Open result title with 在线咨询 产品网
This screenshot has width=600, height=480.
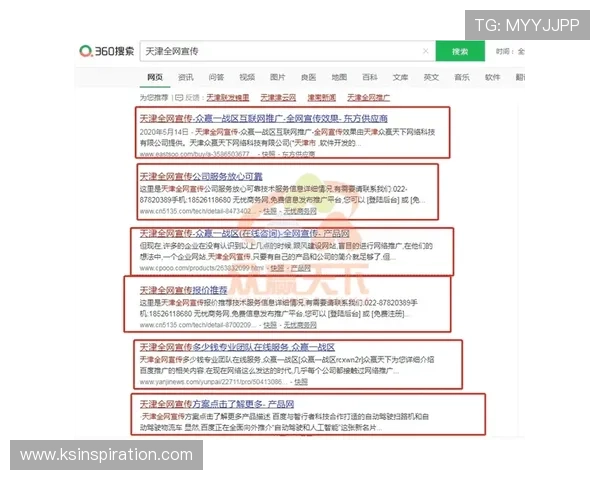tap(245, 233)
